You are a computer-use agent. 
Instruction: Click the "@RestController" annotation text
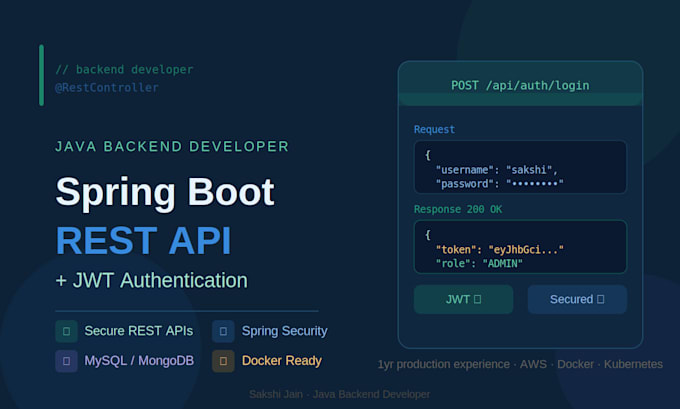(x=107, y=88)
